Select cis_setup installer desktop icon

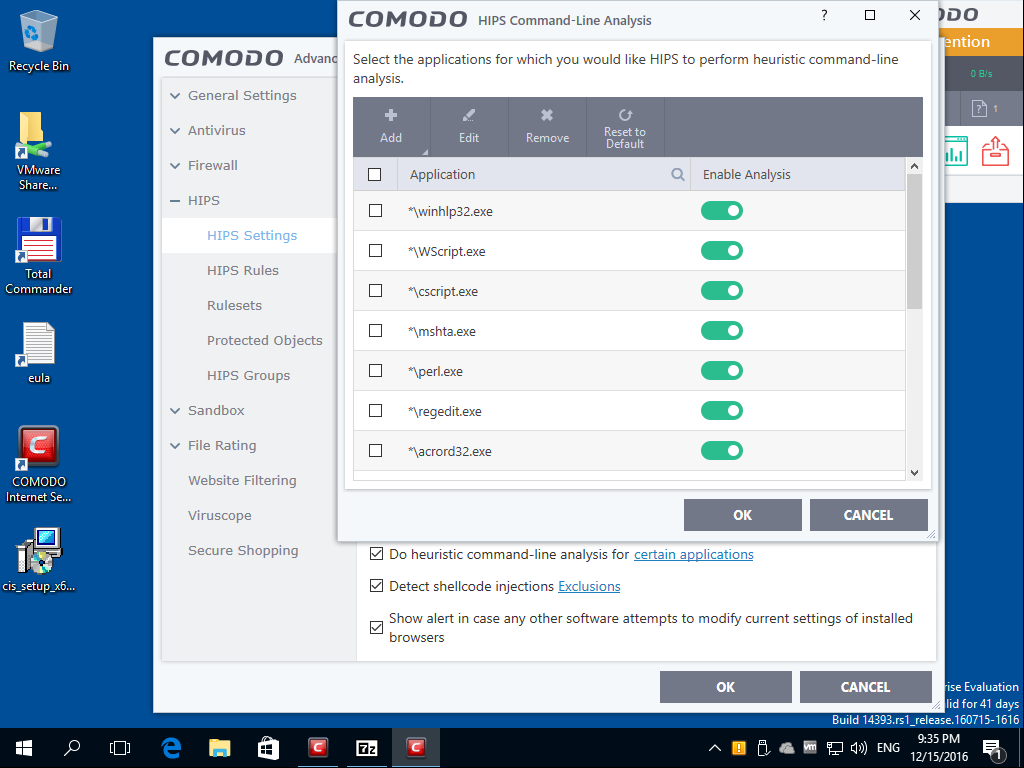pos(39,560)
